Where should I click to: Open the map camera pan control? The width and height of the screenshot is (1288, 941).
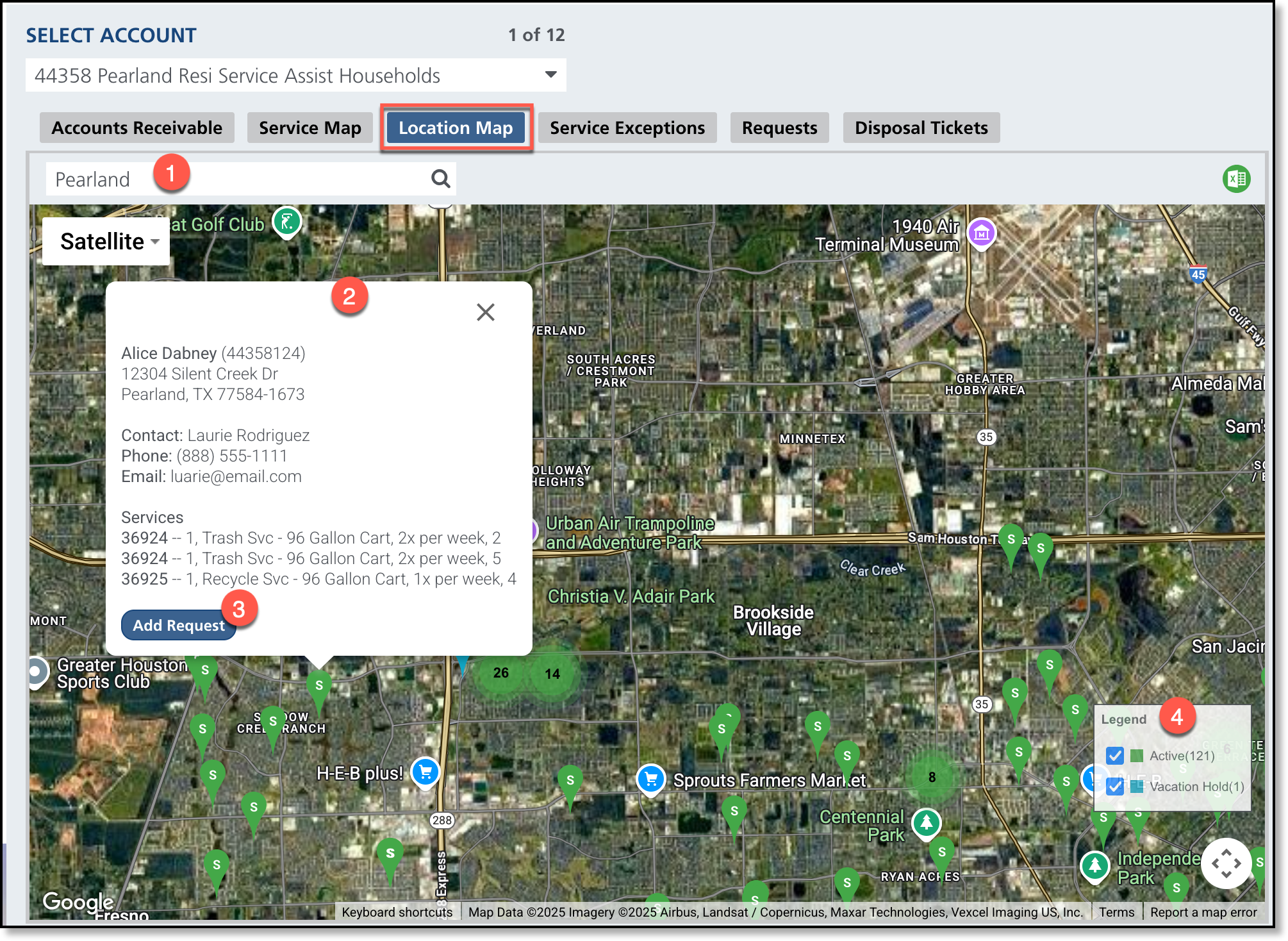1226,863
